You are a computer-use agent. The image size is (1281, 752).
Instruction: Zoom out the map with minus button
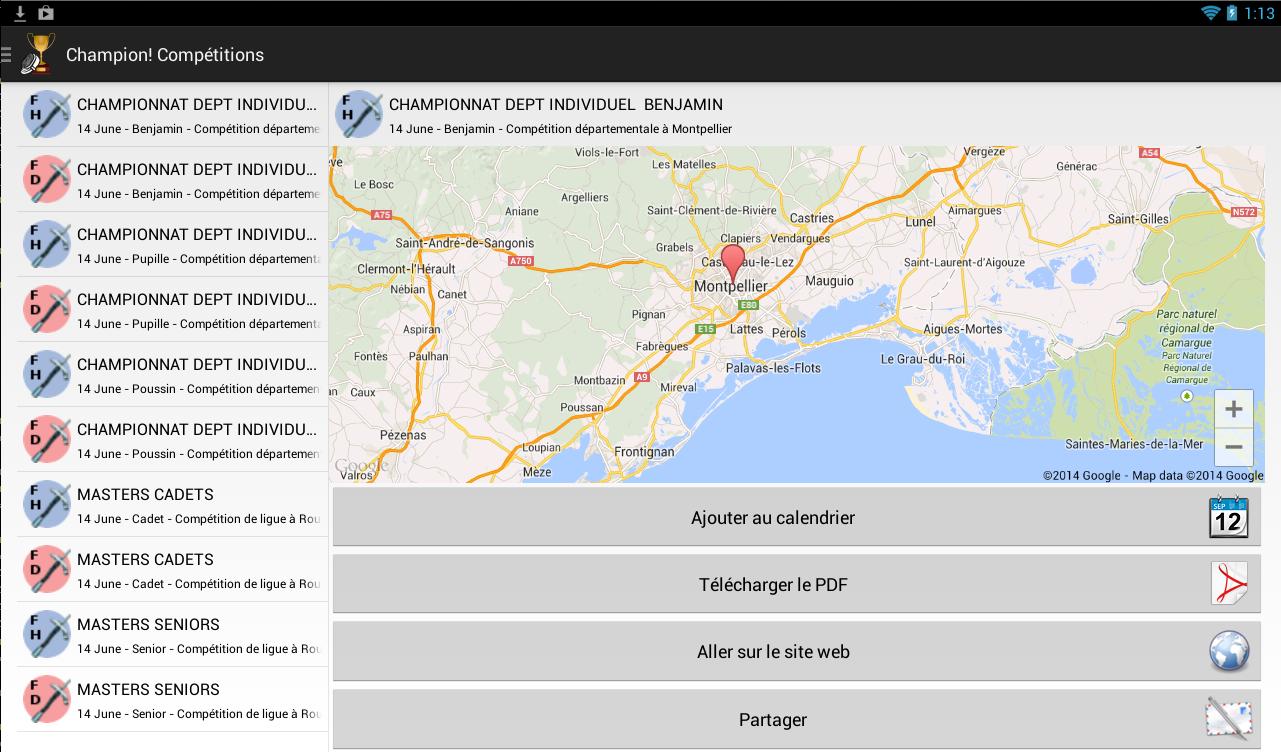coord(1234,447)
